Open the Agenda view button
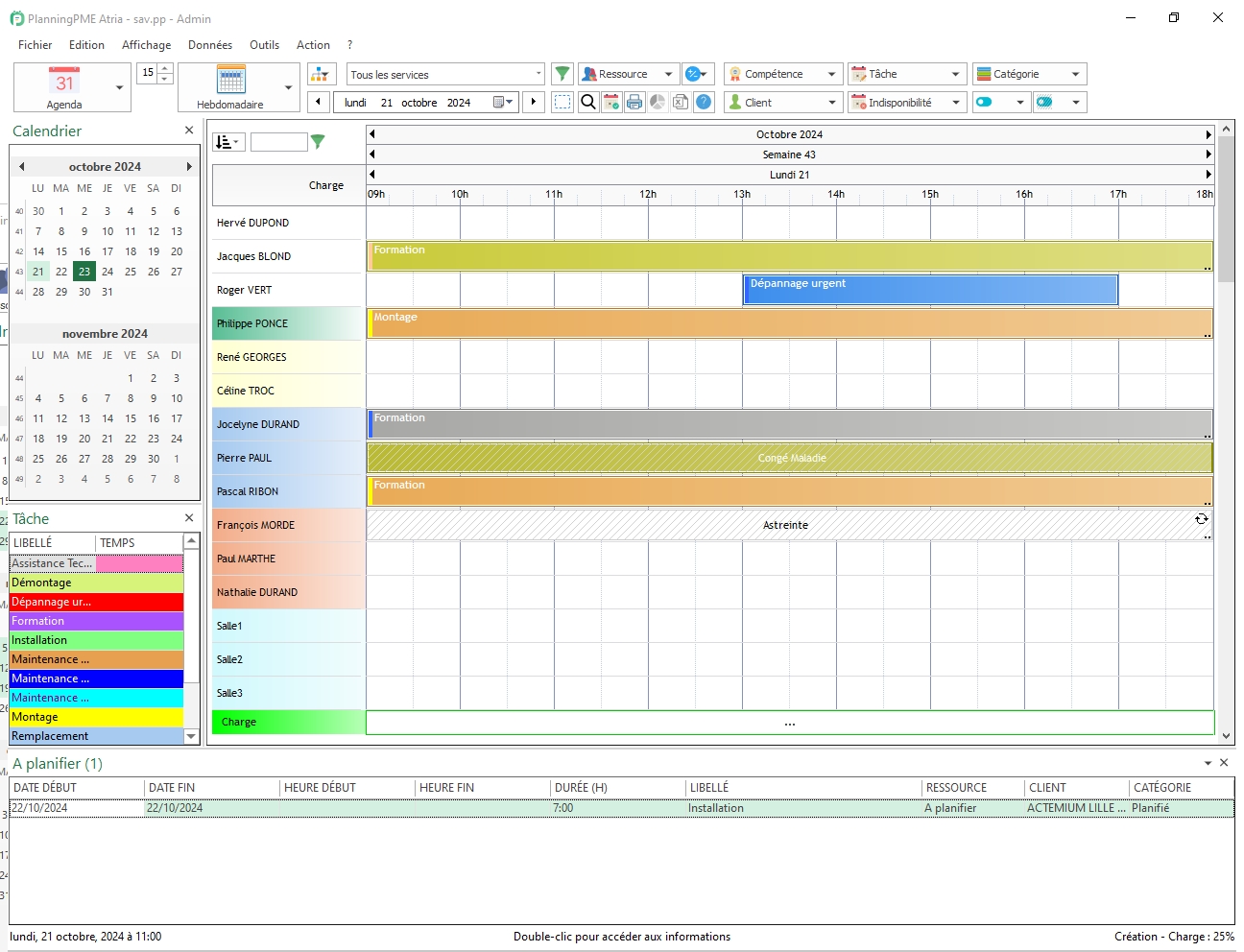 63,87
